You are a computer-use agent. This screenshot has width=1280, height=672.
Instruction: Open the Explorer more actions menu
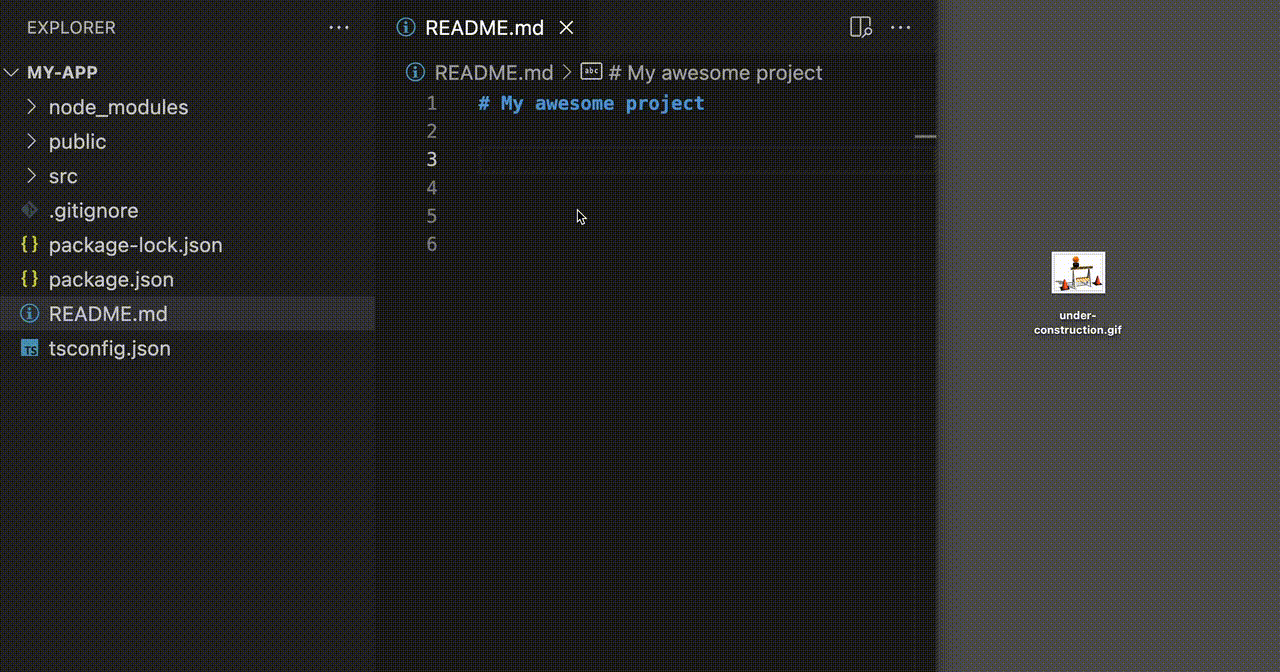pos(339,27)
